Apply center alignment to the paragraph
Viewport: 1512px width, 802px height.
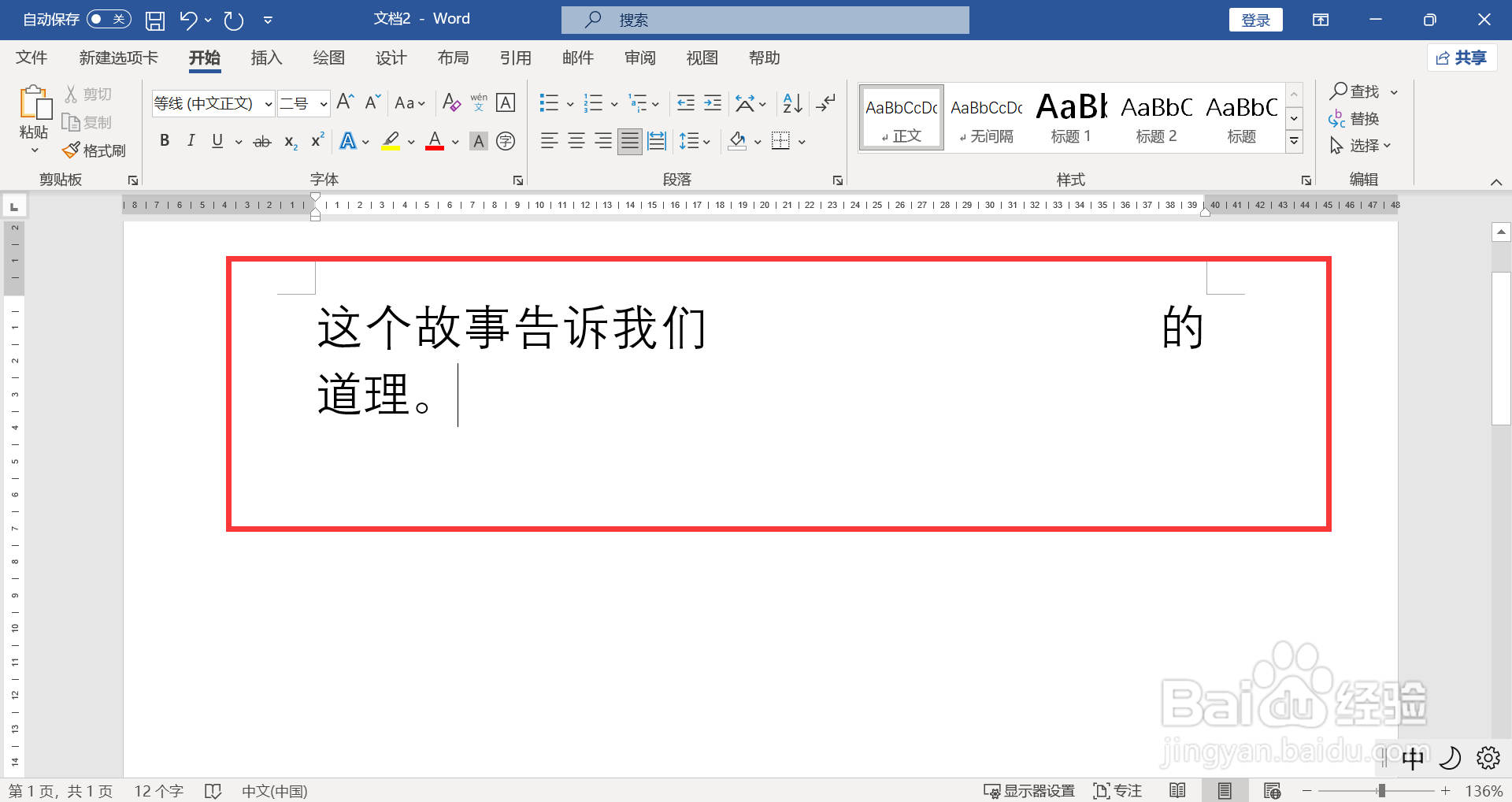tap(576, 140)
